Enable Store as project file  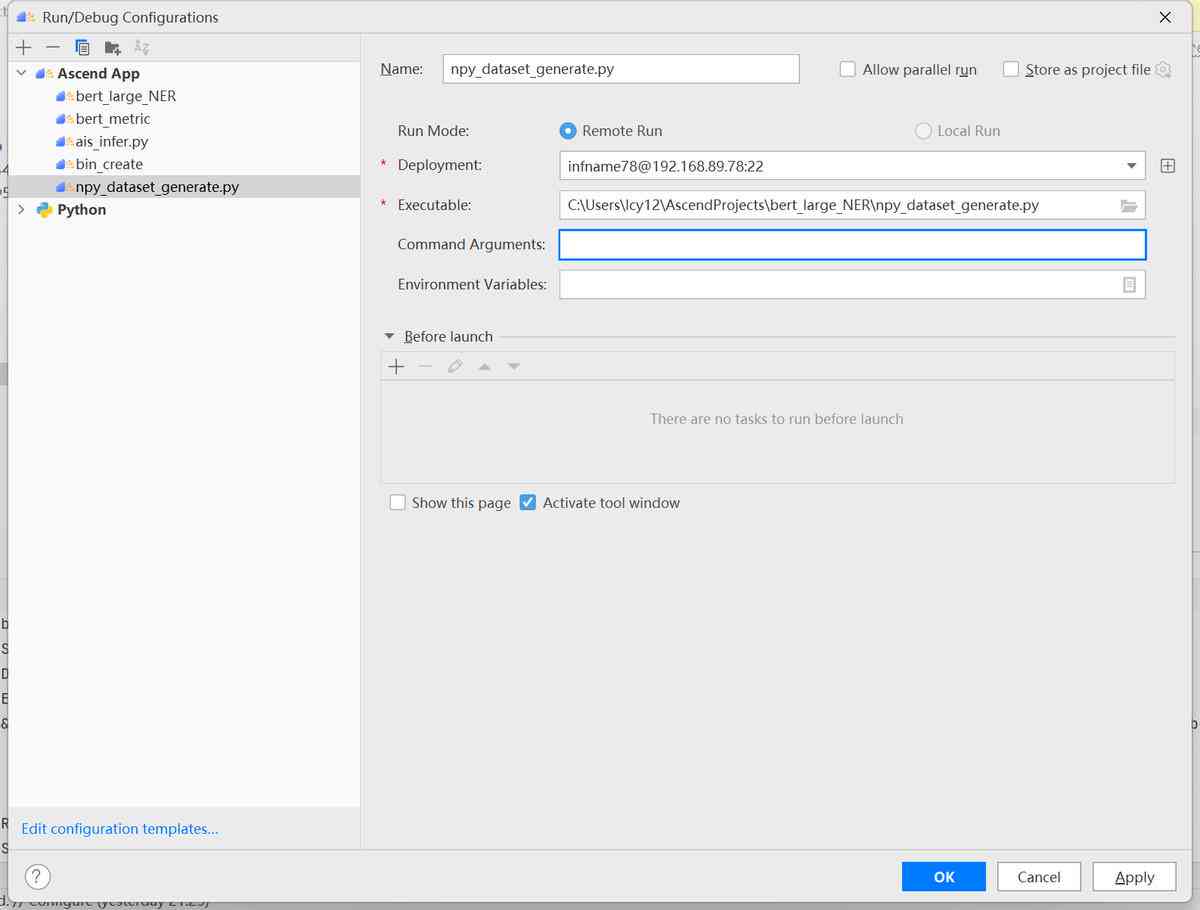pyautogui.click(x=1011, y=70)
